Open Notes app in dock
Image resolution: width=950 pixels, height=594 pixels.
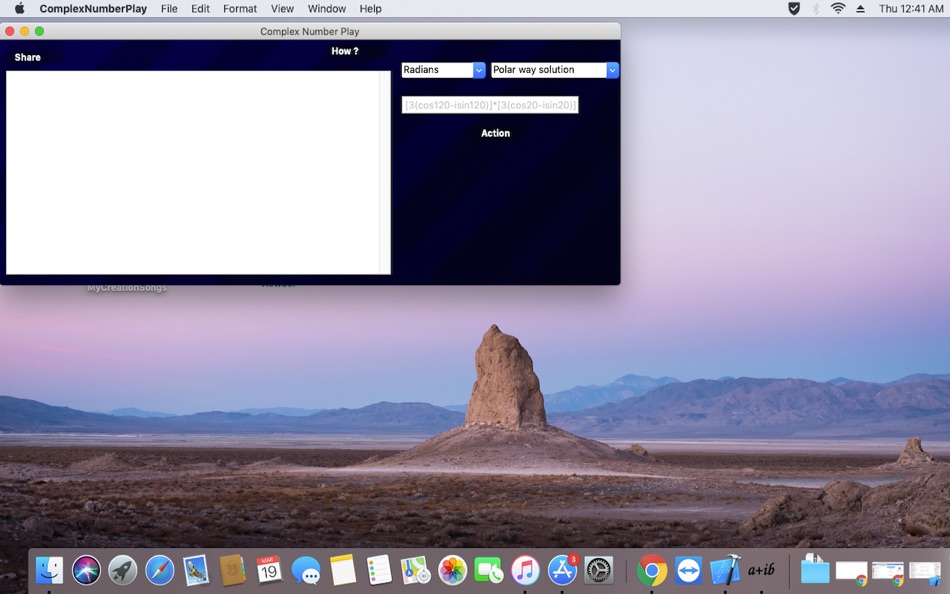343,570
